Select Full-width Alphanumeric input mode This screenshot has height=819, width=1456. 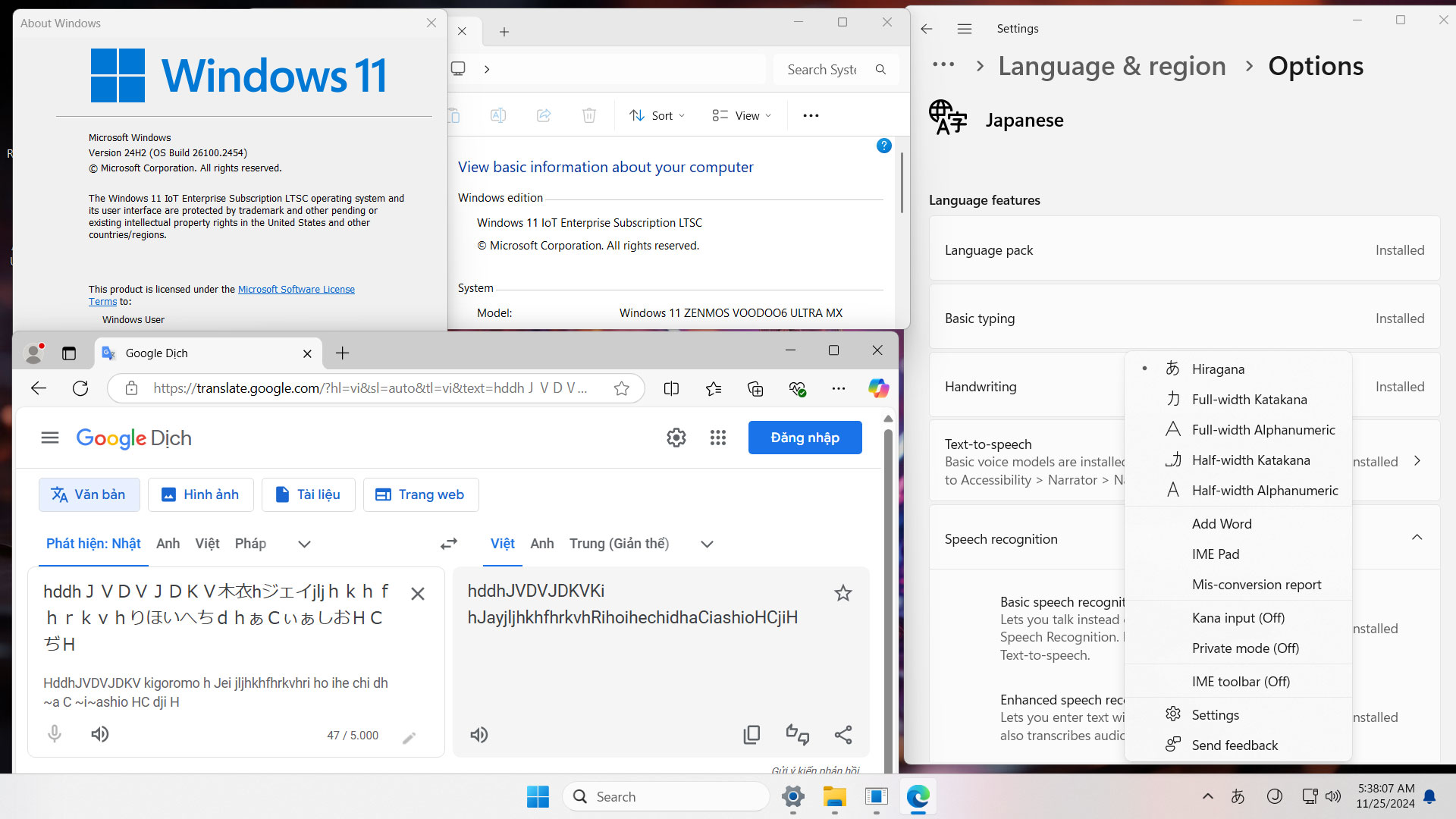pyautogui.click(x=1238, y=430)
